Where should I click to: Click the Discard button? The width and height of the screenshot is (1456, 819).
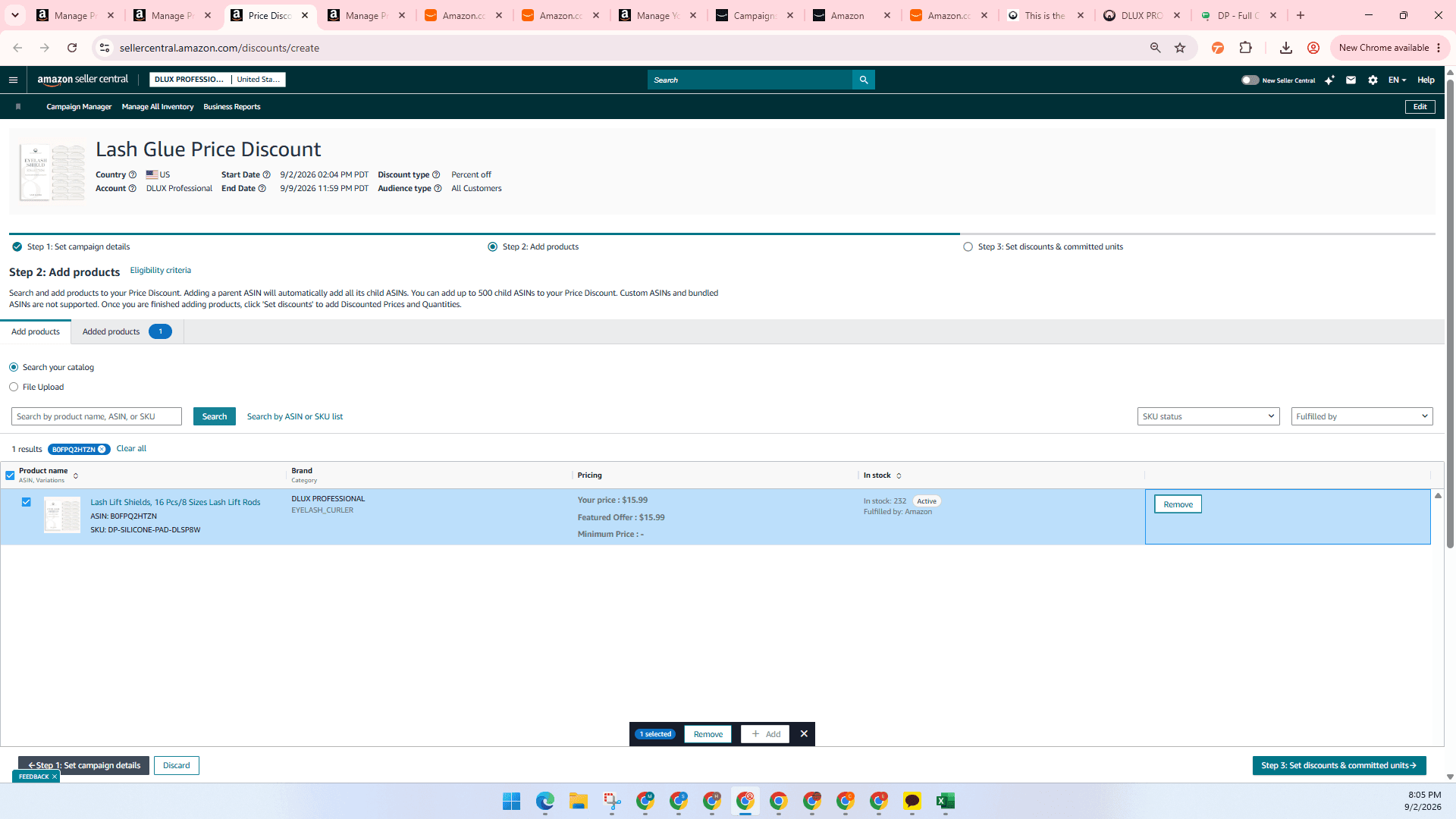click(177, 766)
